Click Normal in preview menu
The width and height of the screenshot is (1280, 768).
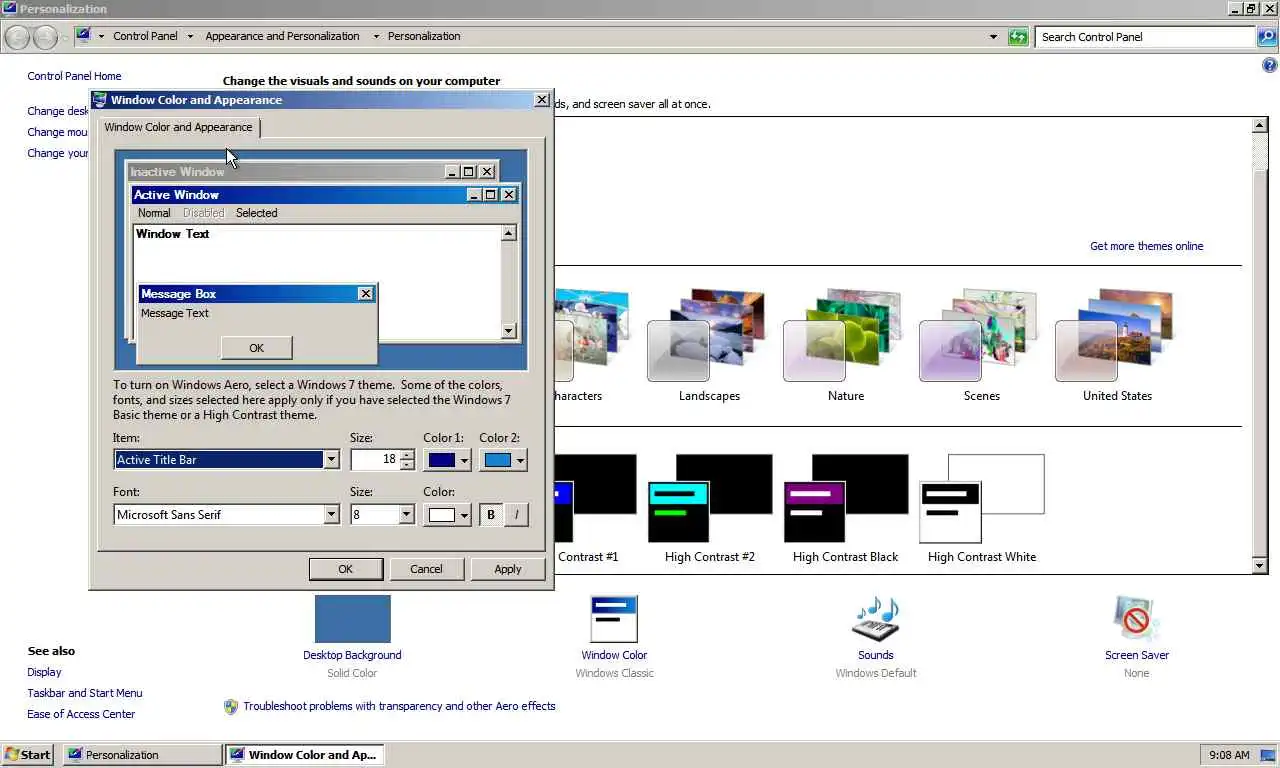[x=154, y=213]
